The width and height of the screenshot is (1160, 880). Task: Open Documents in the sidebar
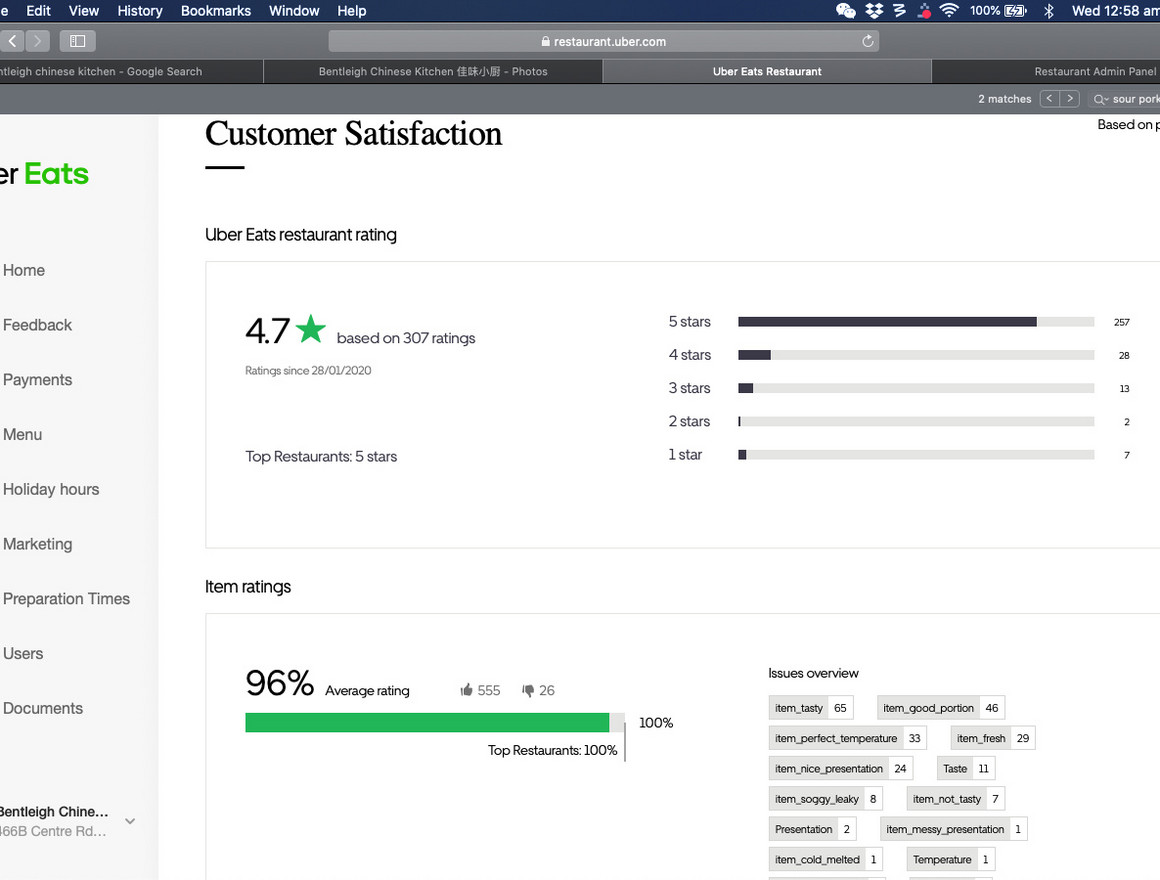point(43,708)
